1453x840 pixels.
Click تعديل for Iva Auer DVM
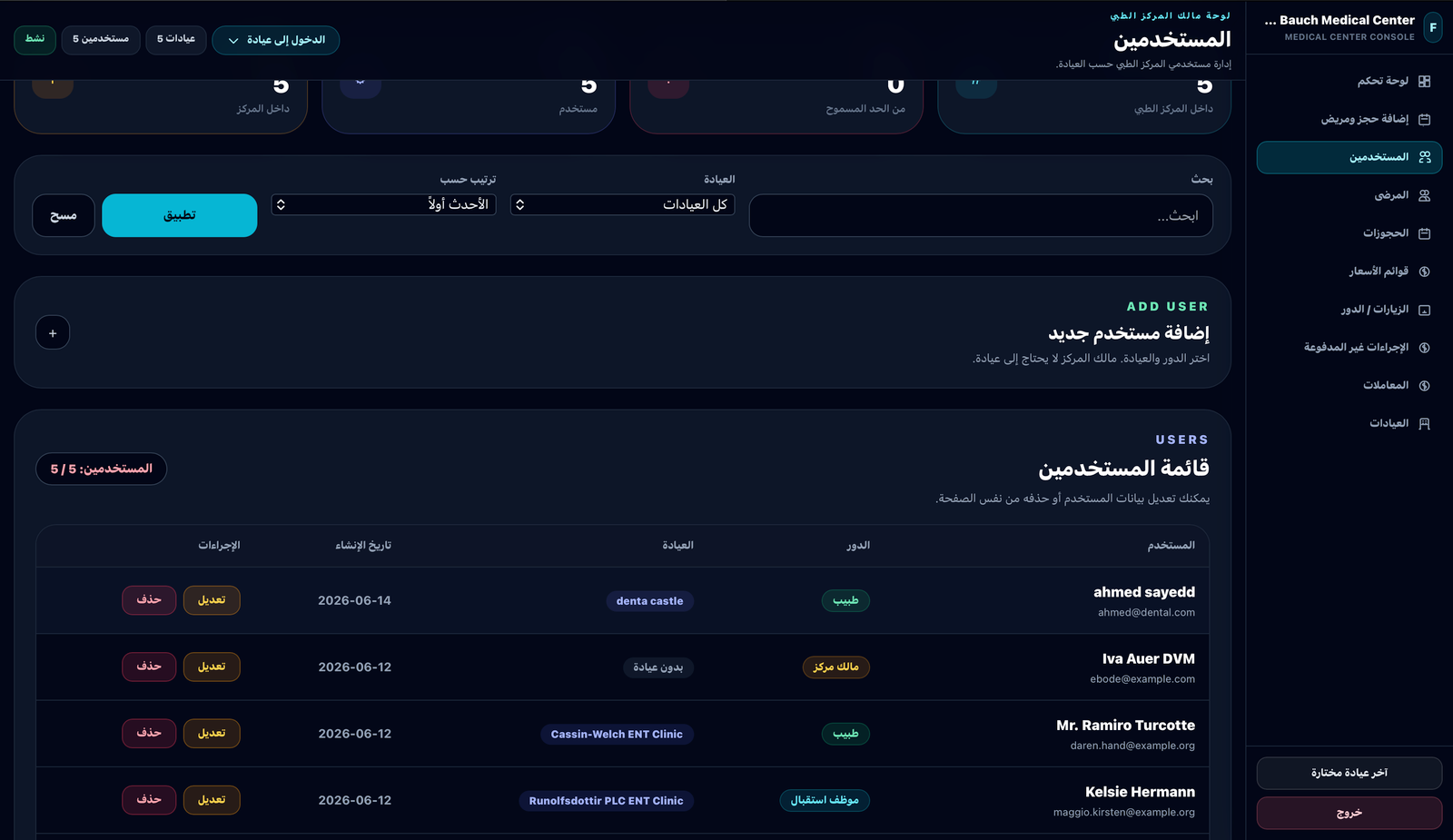pos(212,667)
